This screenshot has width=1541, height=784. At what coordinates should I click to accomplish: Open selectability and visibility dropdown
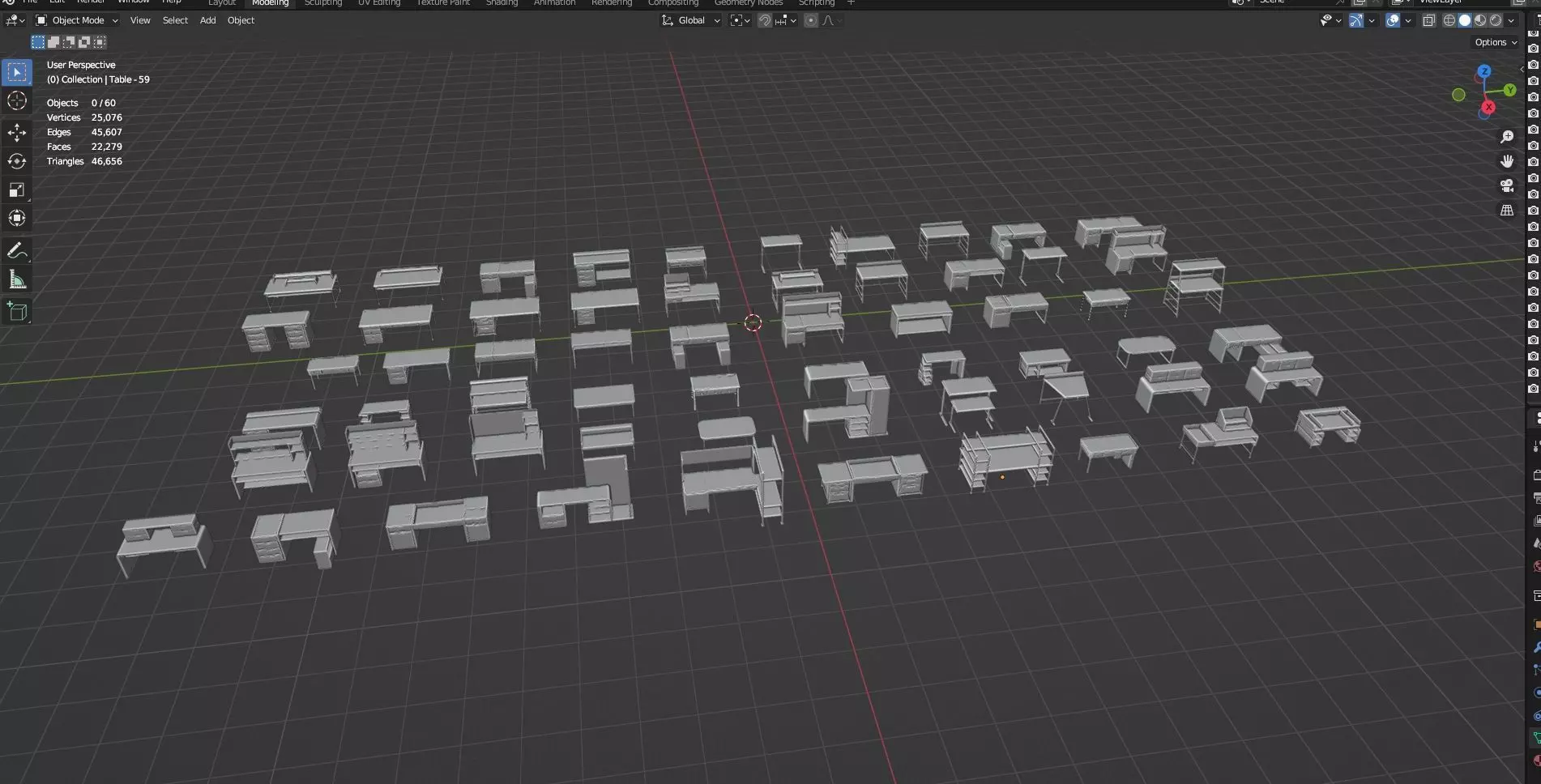point(1330,20)
